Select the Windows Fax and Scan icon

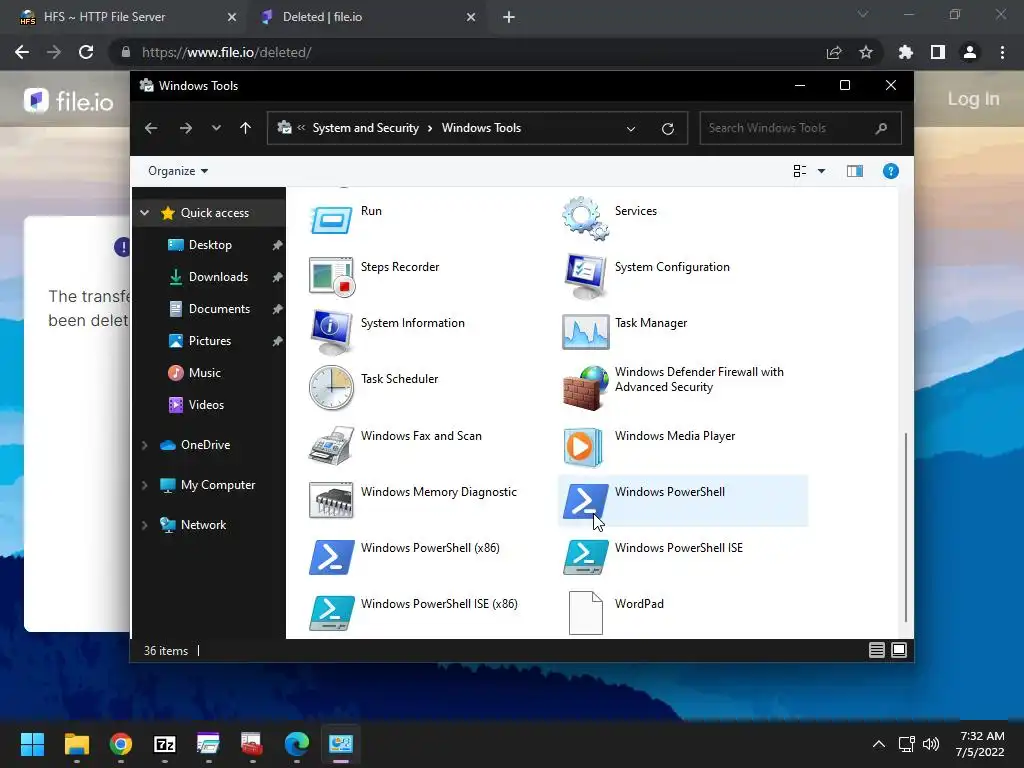[x=331, y=445]
